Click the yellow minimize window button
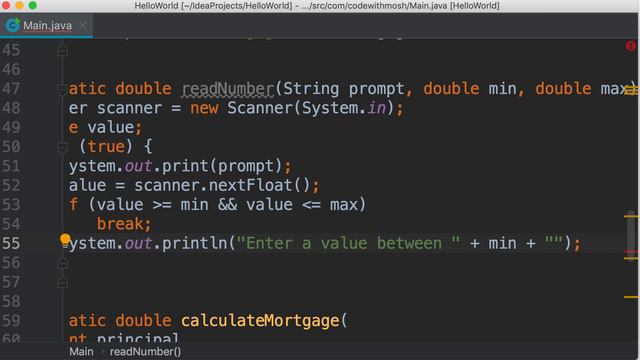The height and width of the screenshot is (360, 640). (19, 5)
